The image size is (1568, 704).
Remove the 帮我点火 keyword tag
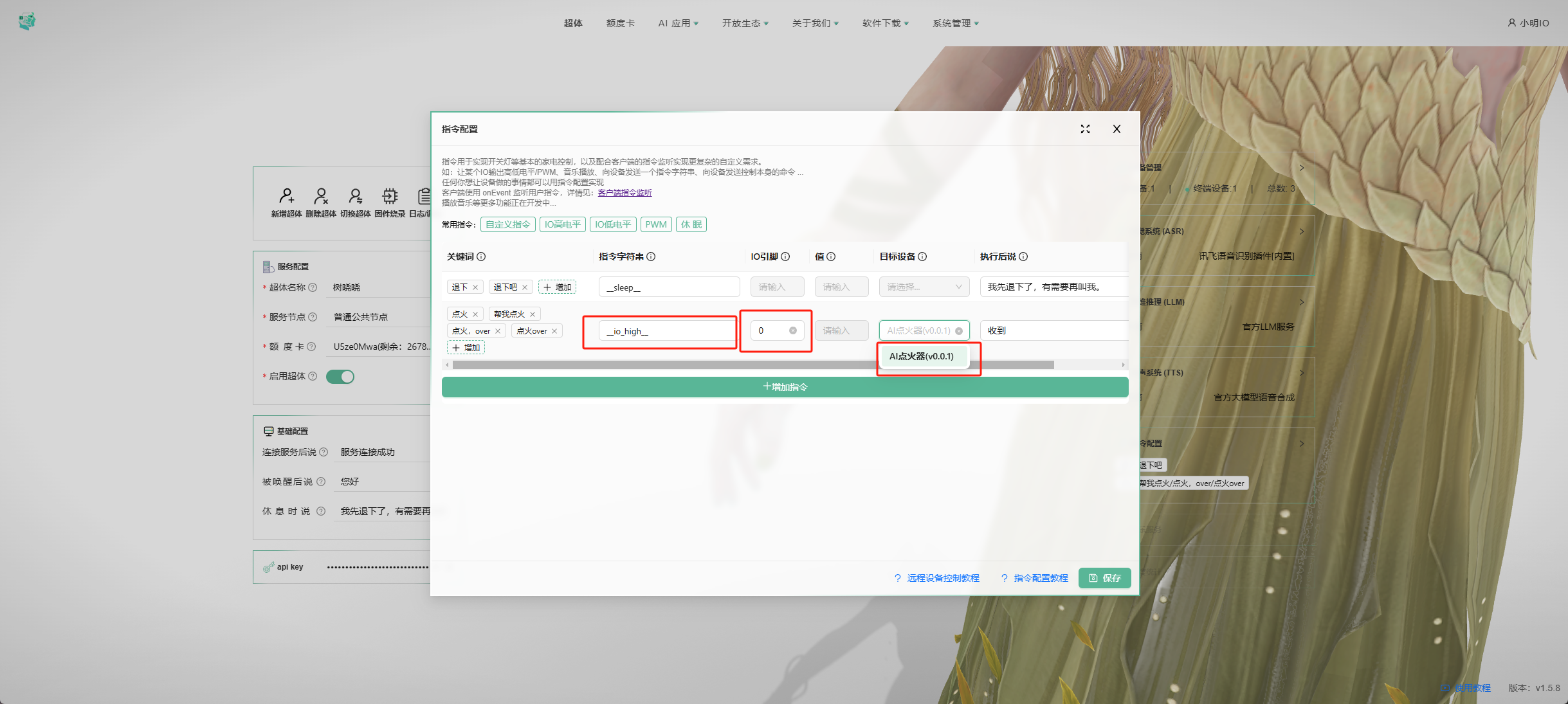click(x=533, y=314)
